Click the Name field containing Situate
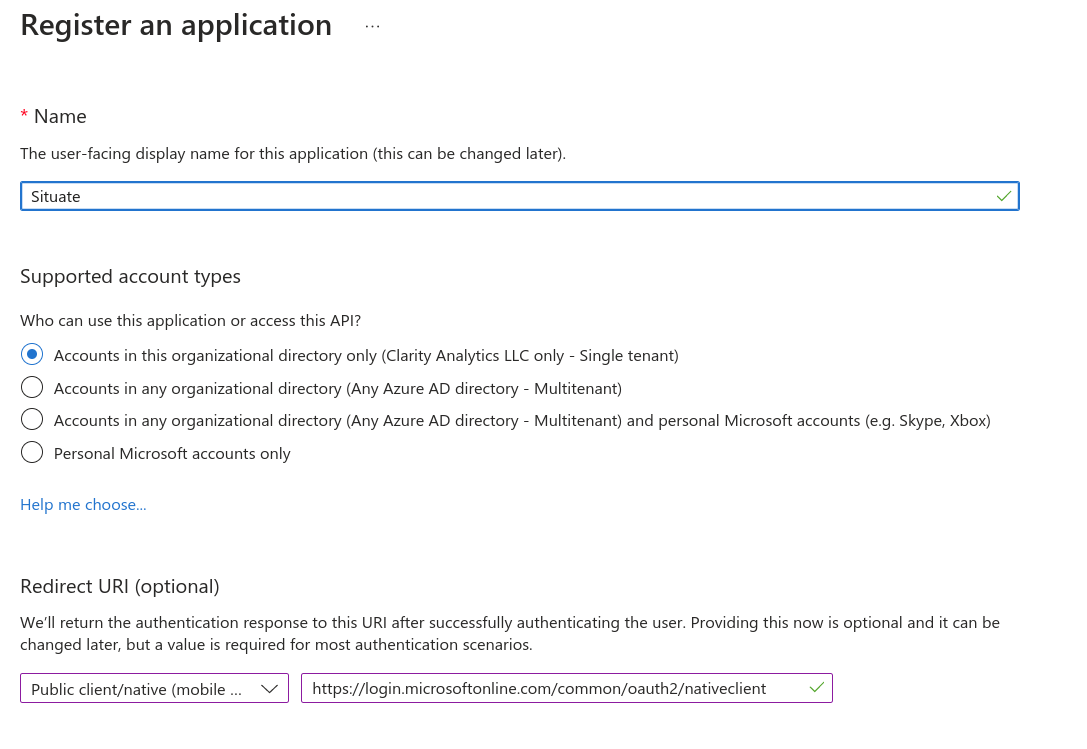 500,197
